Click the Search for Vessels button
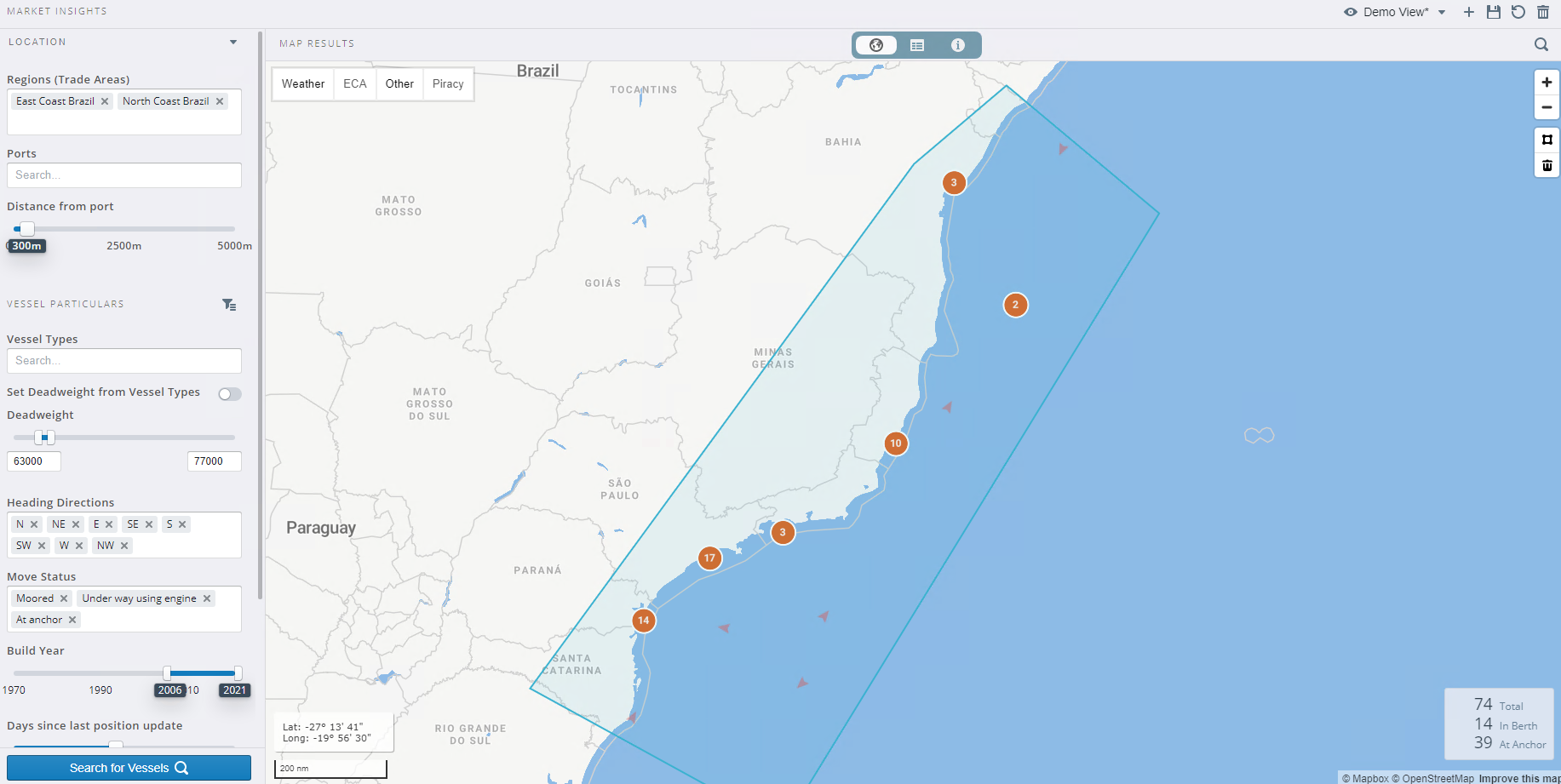 tap(129, 768)
